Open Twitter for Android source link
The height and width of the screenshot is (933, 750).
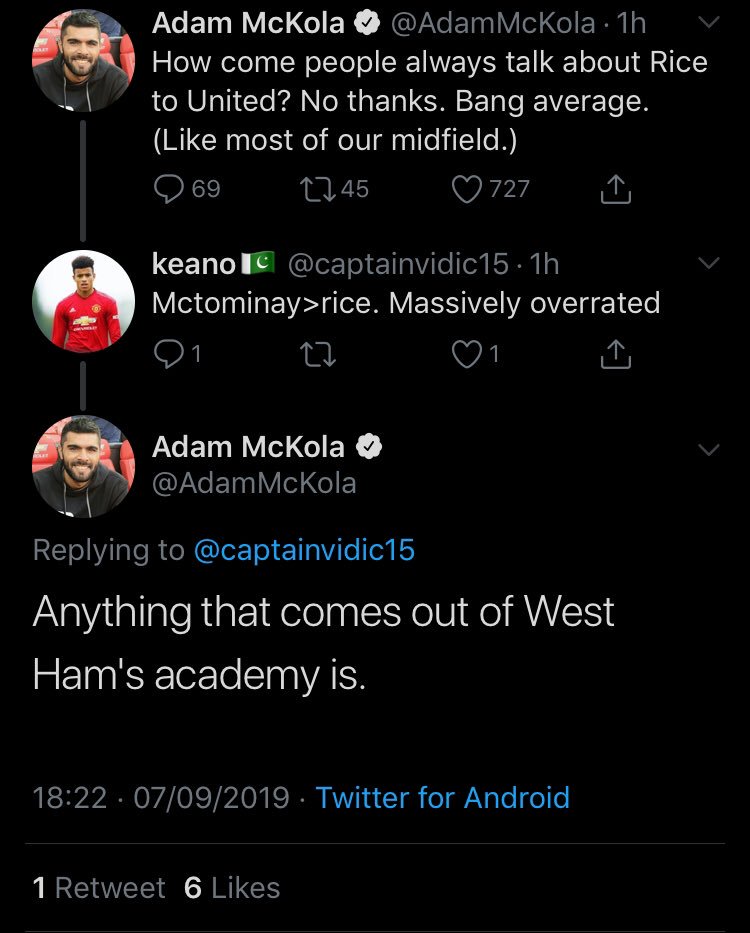pyautogui.click(x=442, y=797)
